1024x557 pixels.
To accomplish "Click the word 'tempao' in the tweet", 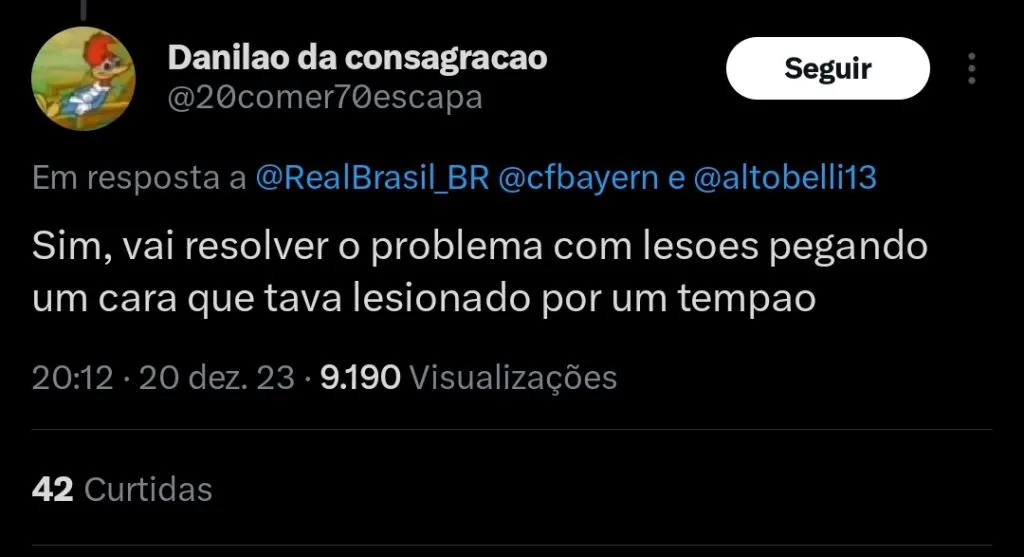I will pyautogui.click(x=746, y=300).
